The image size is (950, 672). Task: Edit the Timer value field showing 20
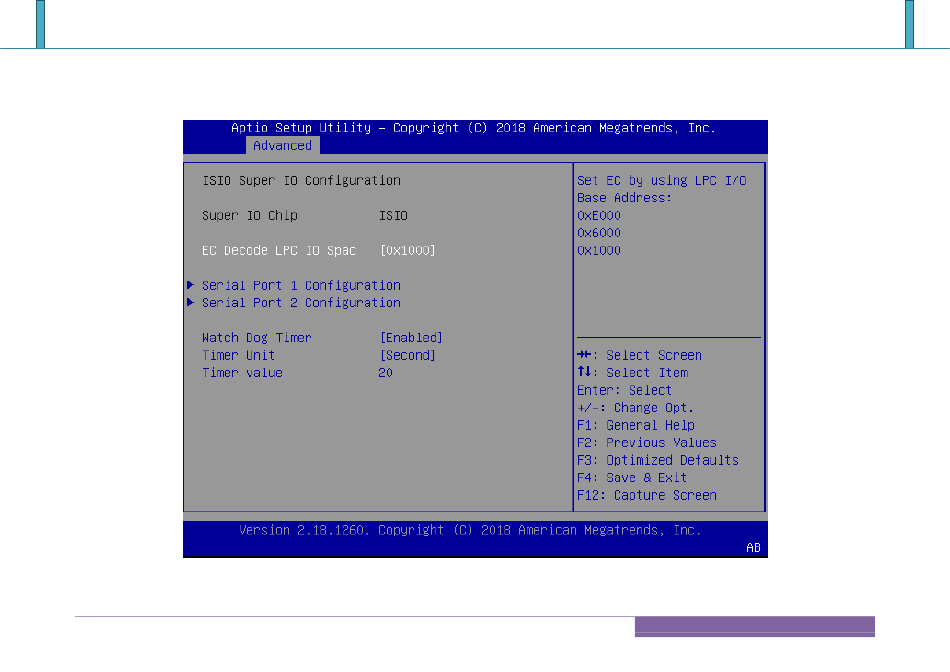click(x=385, y=373)
